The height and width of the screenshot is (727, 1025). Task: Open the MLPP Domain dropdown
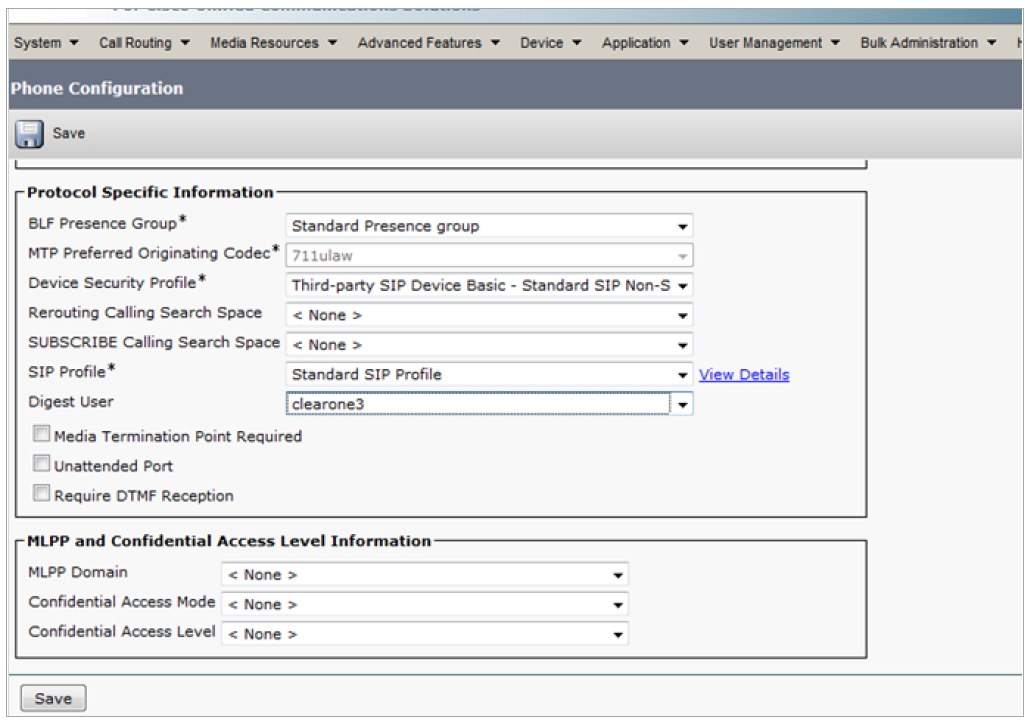(x=425, y=575)
